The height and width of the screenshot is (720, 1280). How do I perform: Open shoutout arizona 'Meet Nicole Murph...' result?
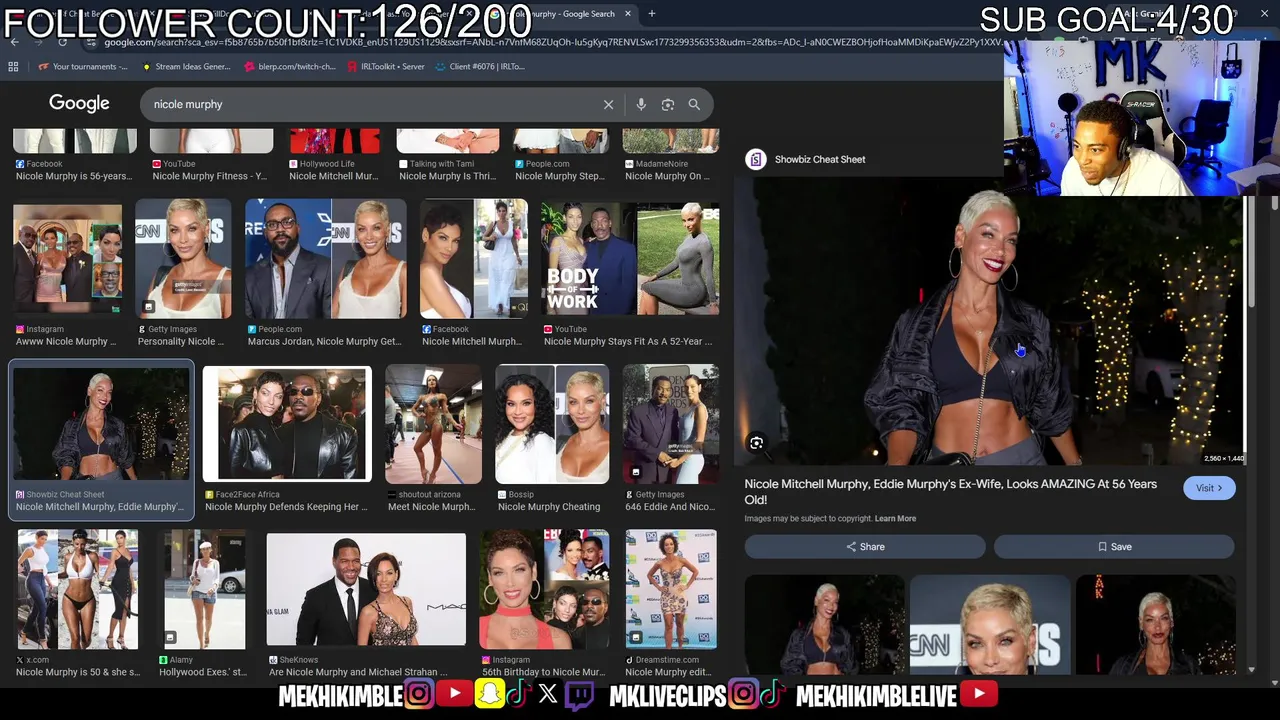pos(433,425)
